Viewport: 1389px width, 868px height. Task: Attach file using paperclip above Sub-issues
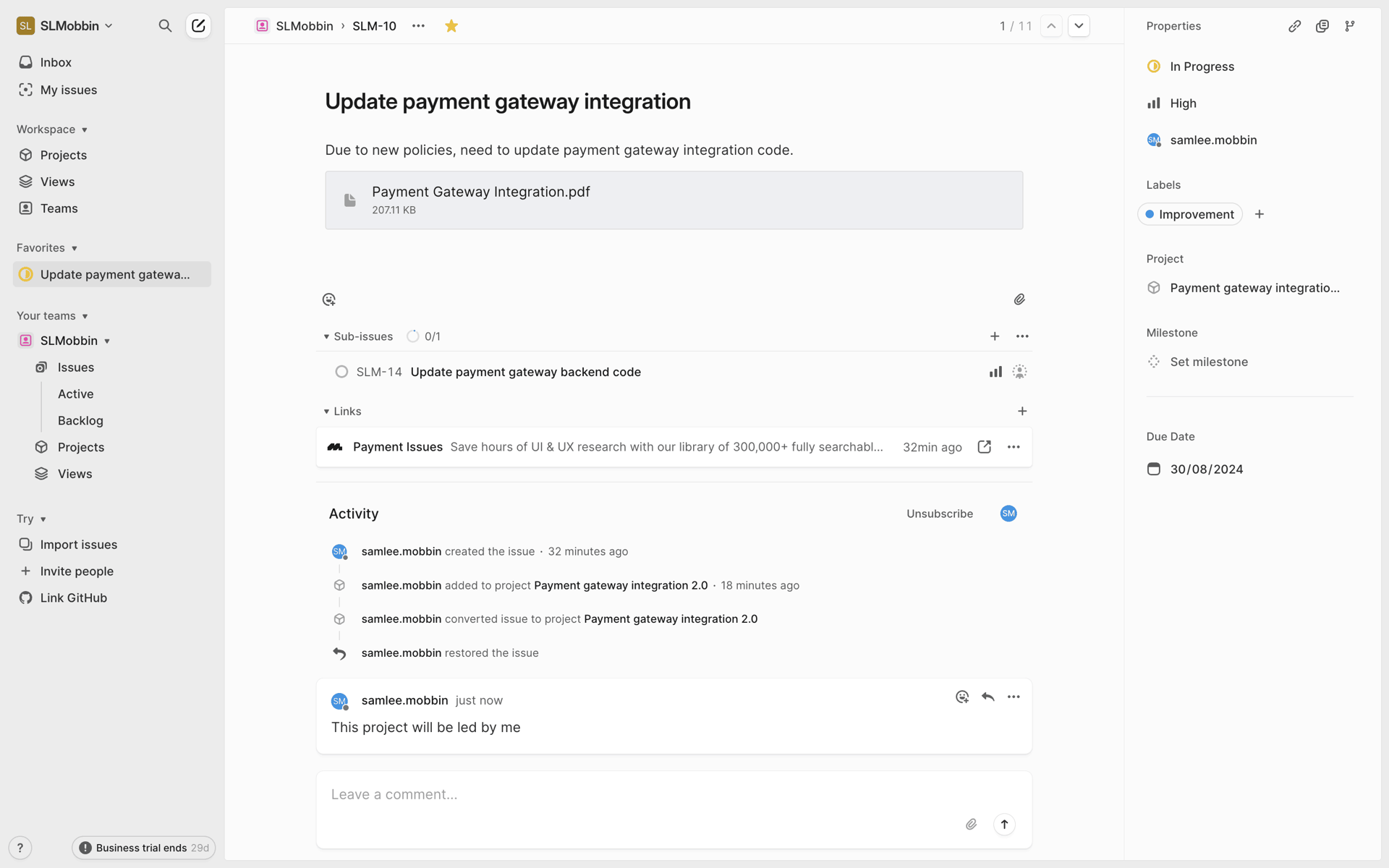[1019, 299]
